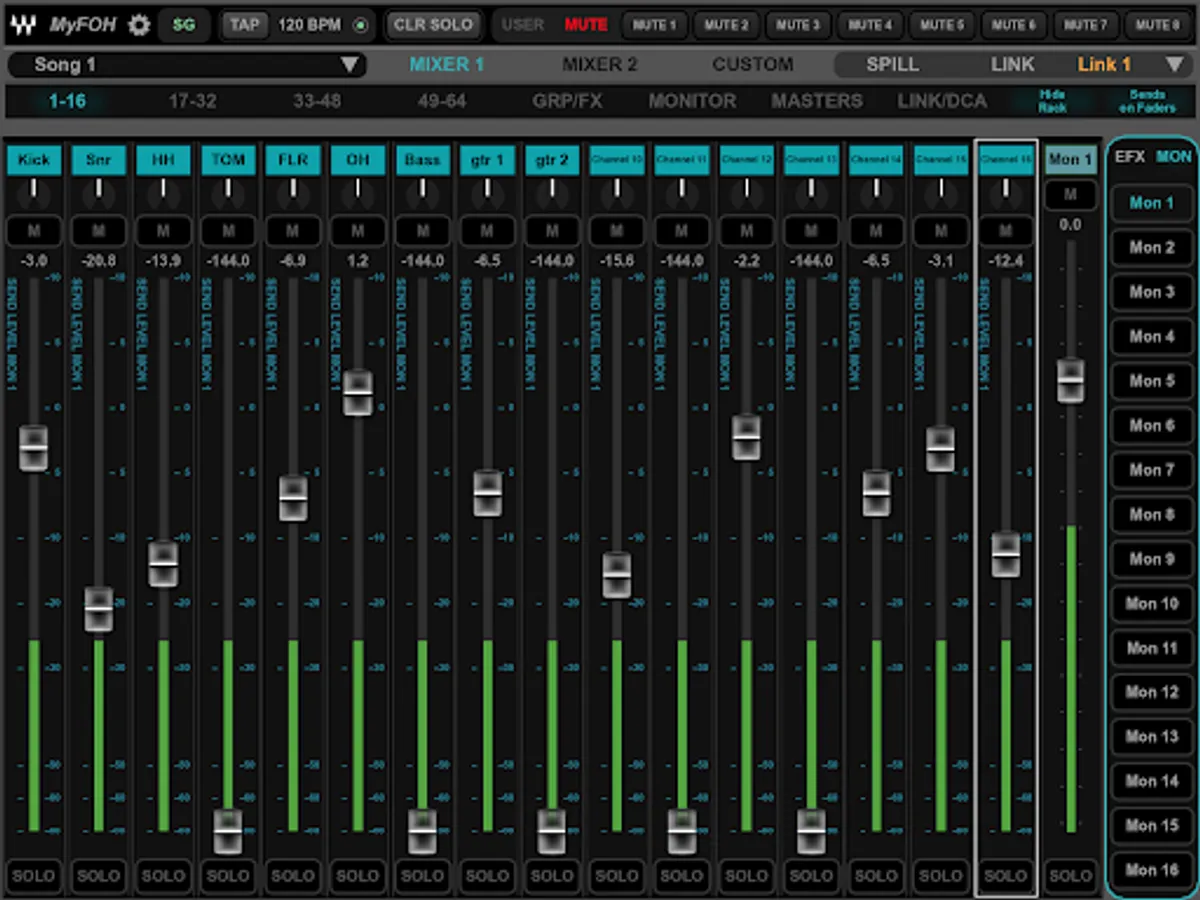Click the OH channel fader handle
The height and width of the screenshot is (900, 1200).
click(x=357, y=393)
